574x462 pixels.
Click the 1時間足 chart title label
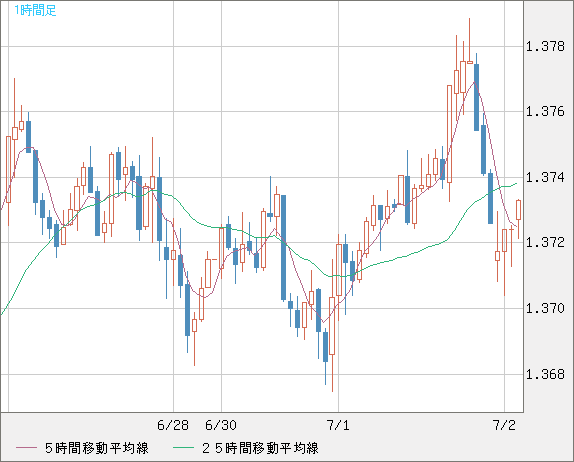click(35, 11)
